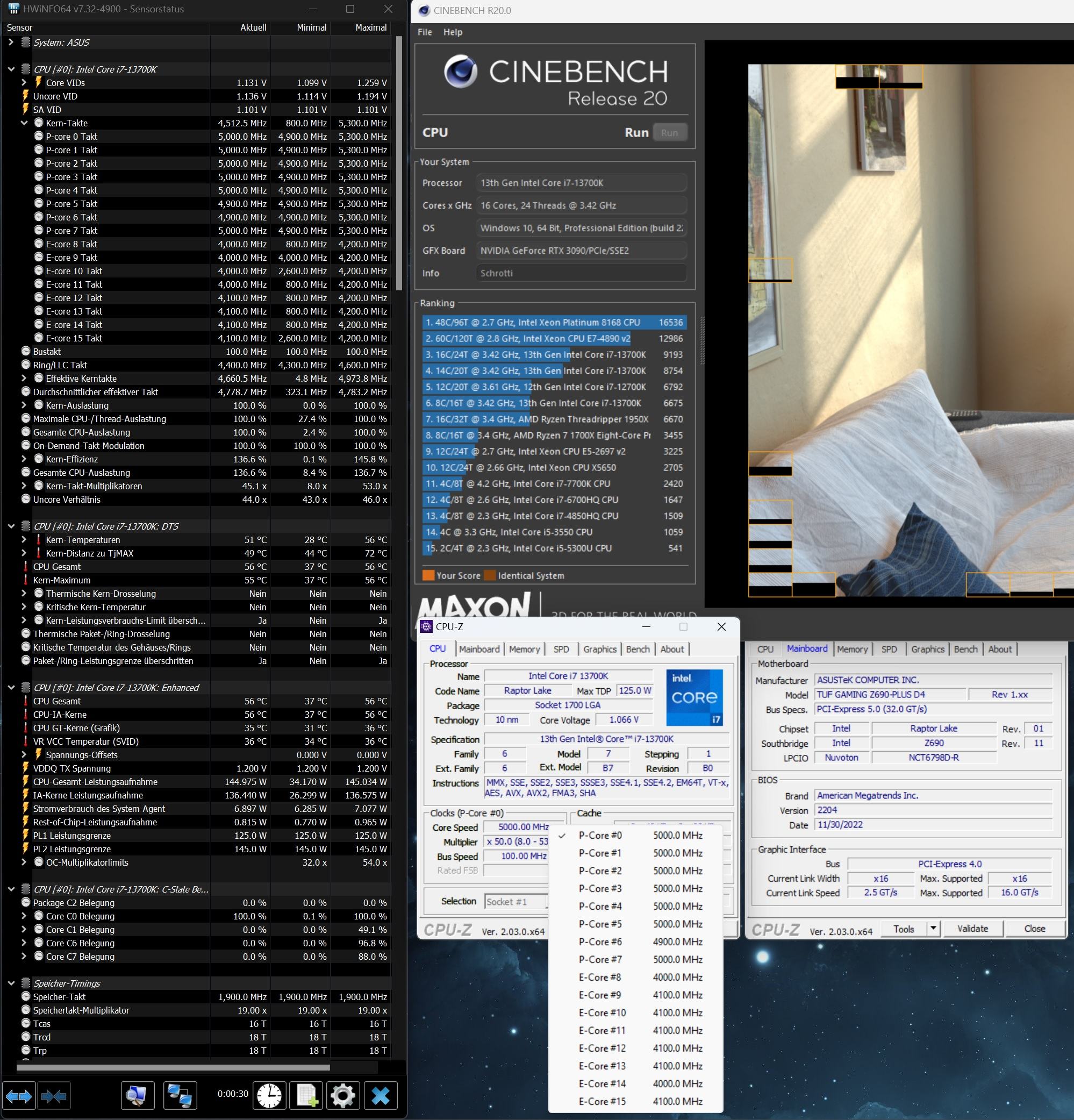Expand the System: ASUS section

tap(11, 42)
